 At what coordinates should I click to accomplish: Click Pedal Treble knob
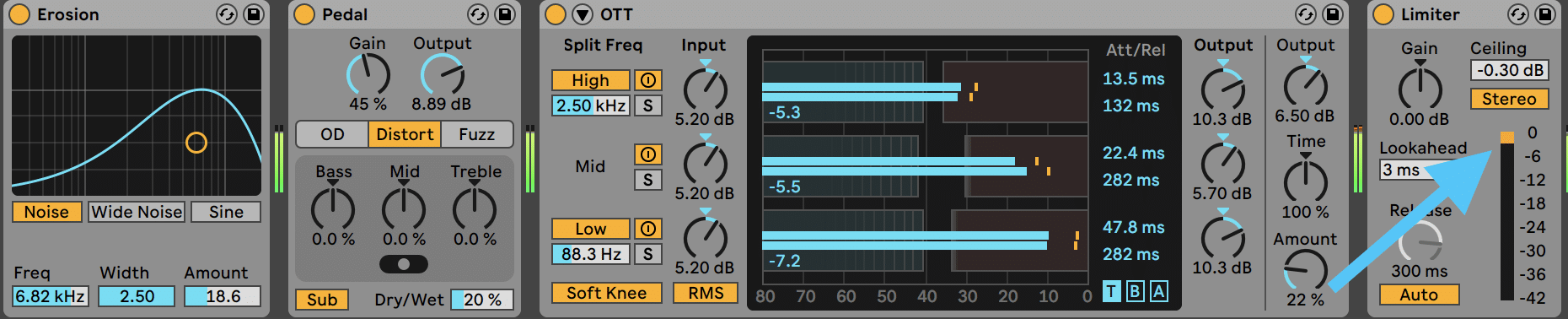coord(475,208)
